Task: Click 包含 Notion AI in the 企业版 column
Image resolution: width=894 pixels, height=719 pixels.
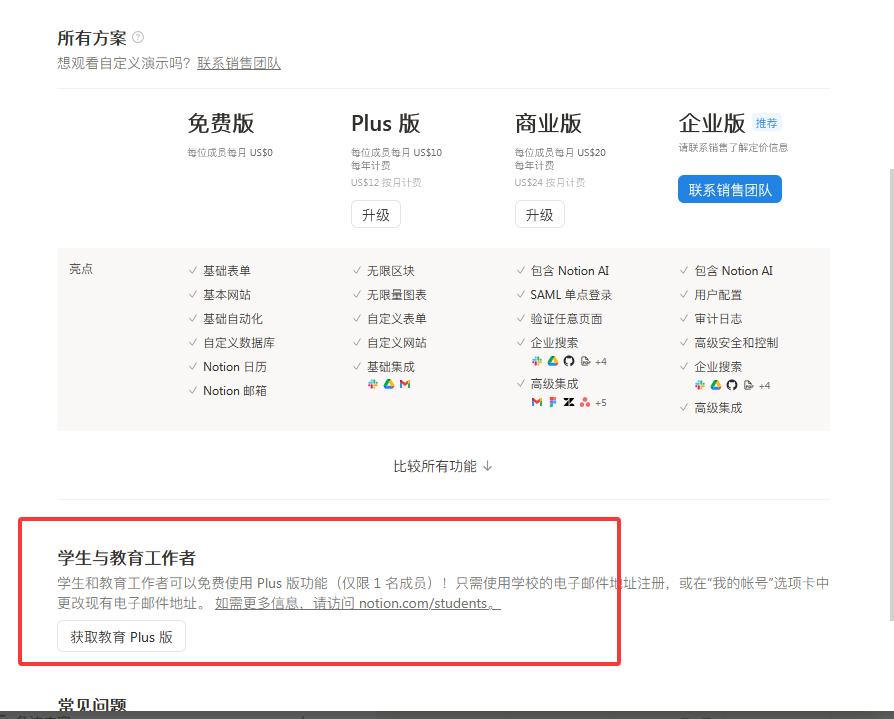Action: (733, 271)
